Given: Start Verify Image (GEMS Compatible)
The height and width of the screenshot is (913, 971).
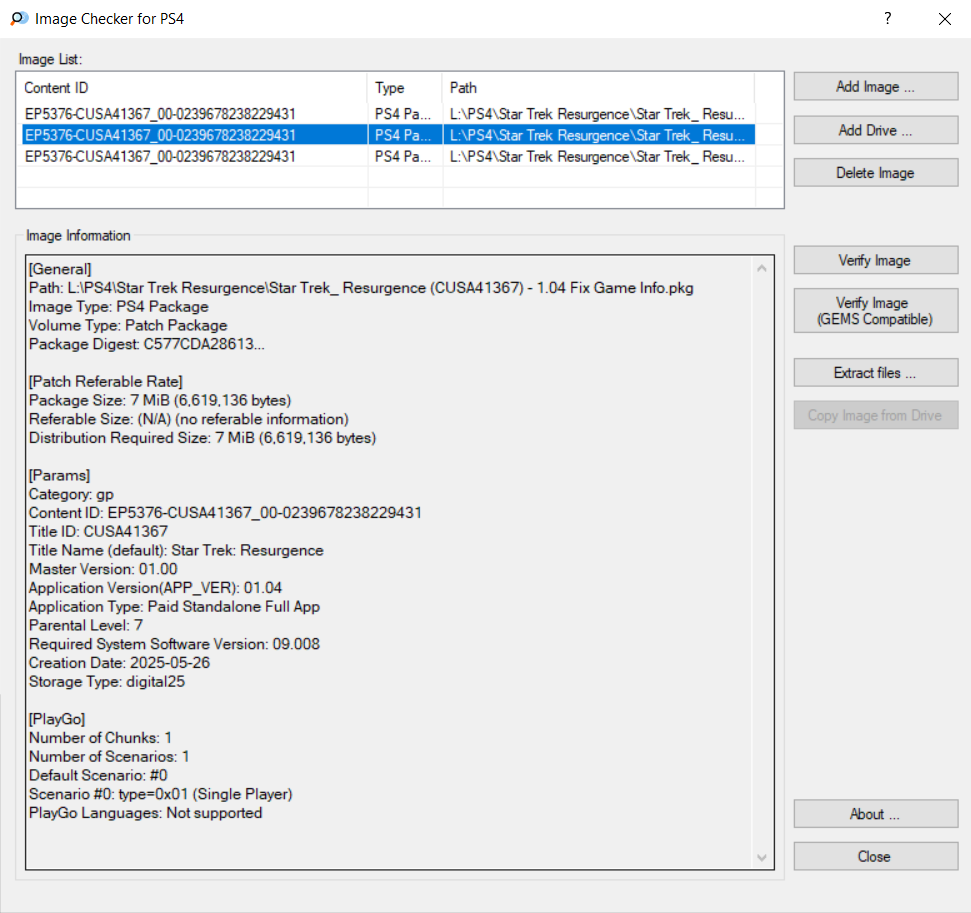Looking at the screenshot, I should pyautogui.click(x=876, y=311).
